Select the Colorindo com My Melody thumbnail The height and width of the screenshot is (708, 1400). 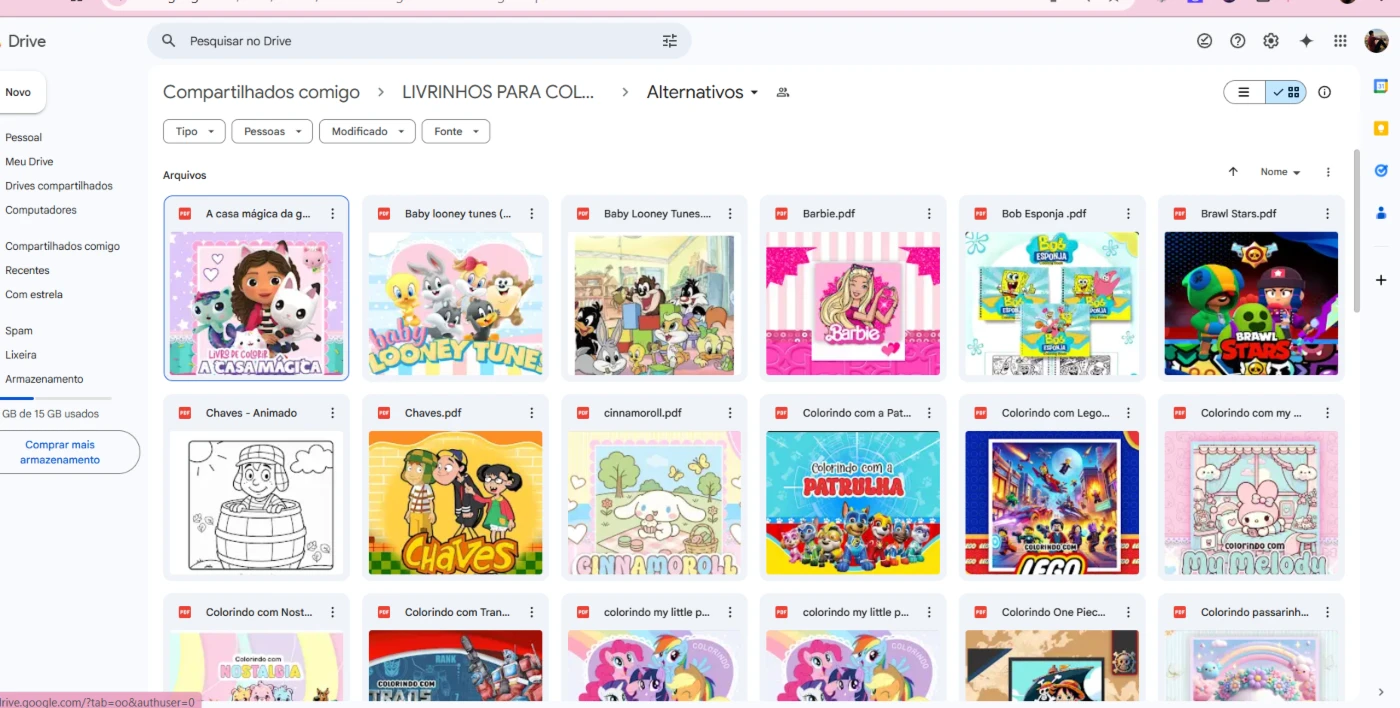1251,503
